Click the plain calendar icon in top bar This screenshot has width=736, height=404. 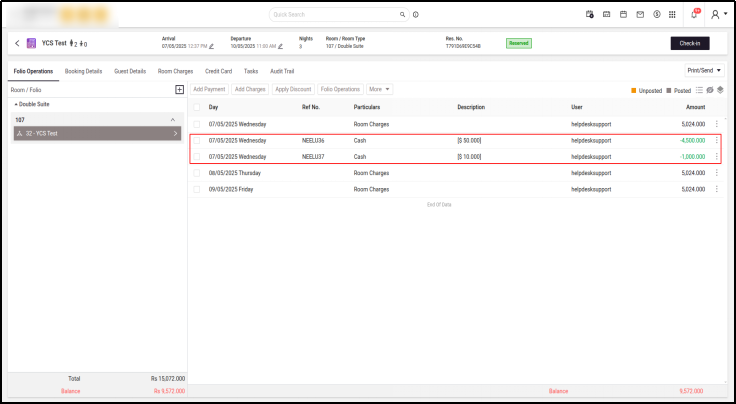click(x=623, y=15)
